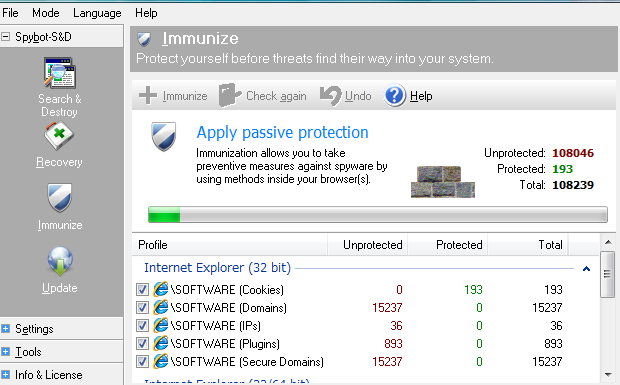The height and width of the screenshot is (385, 620).
Task: Open the Mode menu
Action: tap(46, 13)
